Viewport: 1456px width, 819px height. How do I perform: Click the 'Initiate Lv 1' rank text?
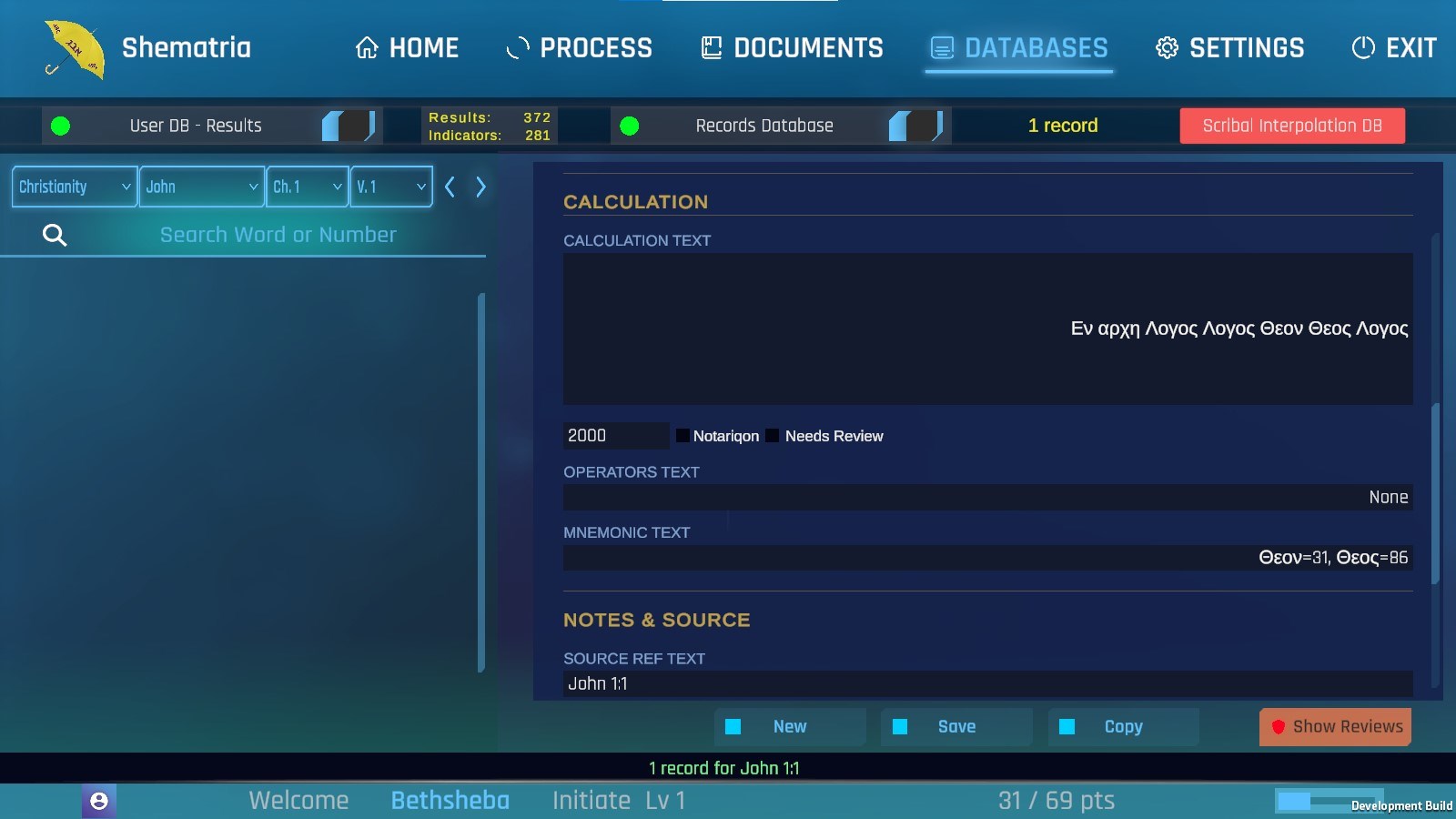pyautogui.click(x=619, y=800)
